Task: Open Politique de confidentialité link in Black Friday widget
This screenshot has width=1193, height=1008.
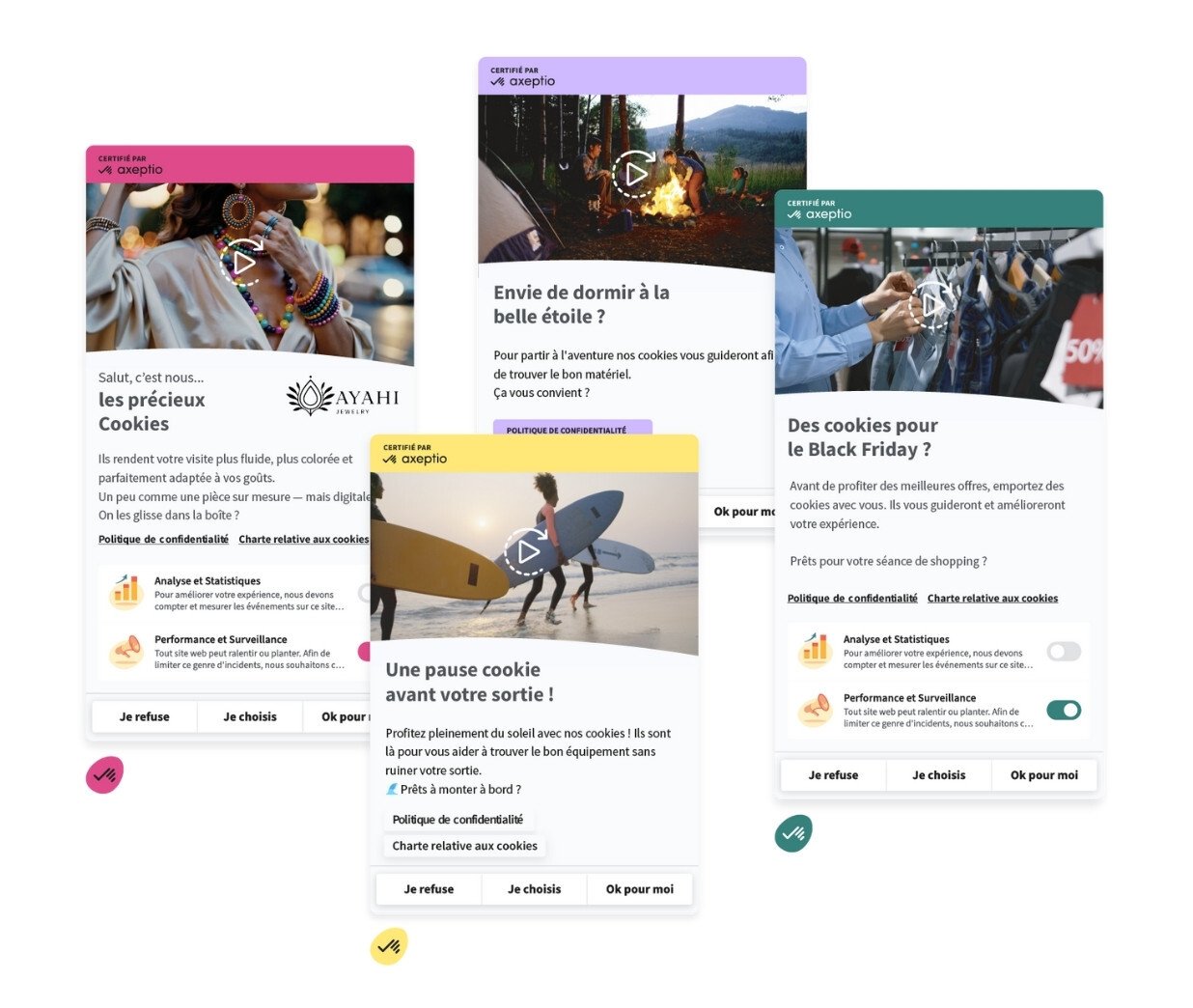Action: coord(852,599)
